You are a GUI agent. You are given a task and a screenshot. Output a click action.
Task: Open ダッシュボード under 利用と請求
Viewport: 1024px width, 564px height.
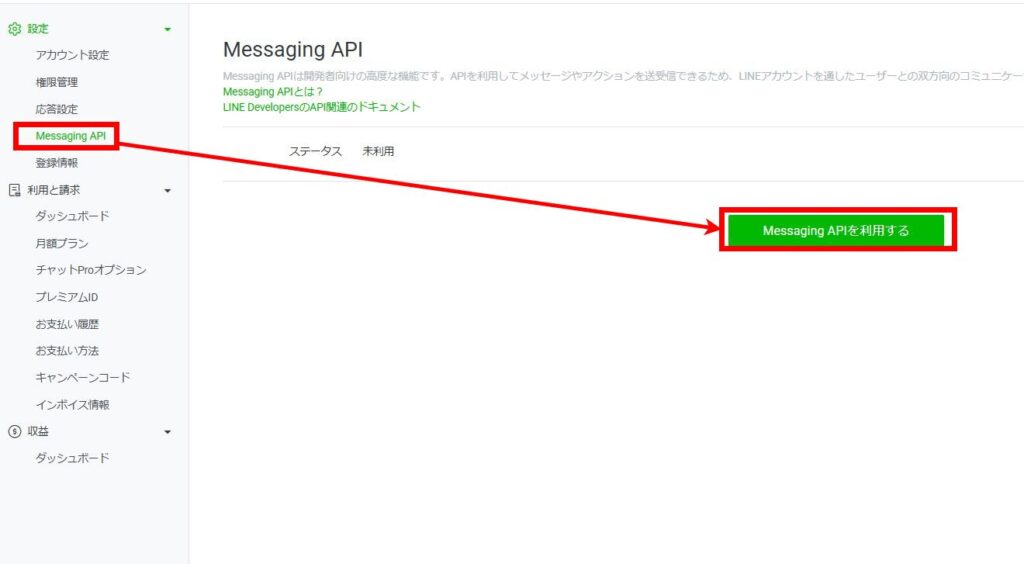(72, 216)
